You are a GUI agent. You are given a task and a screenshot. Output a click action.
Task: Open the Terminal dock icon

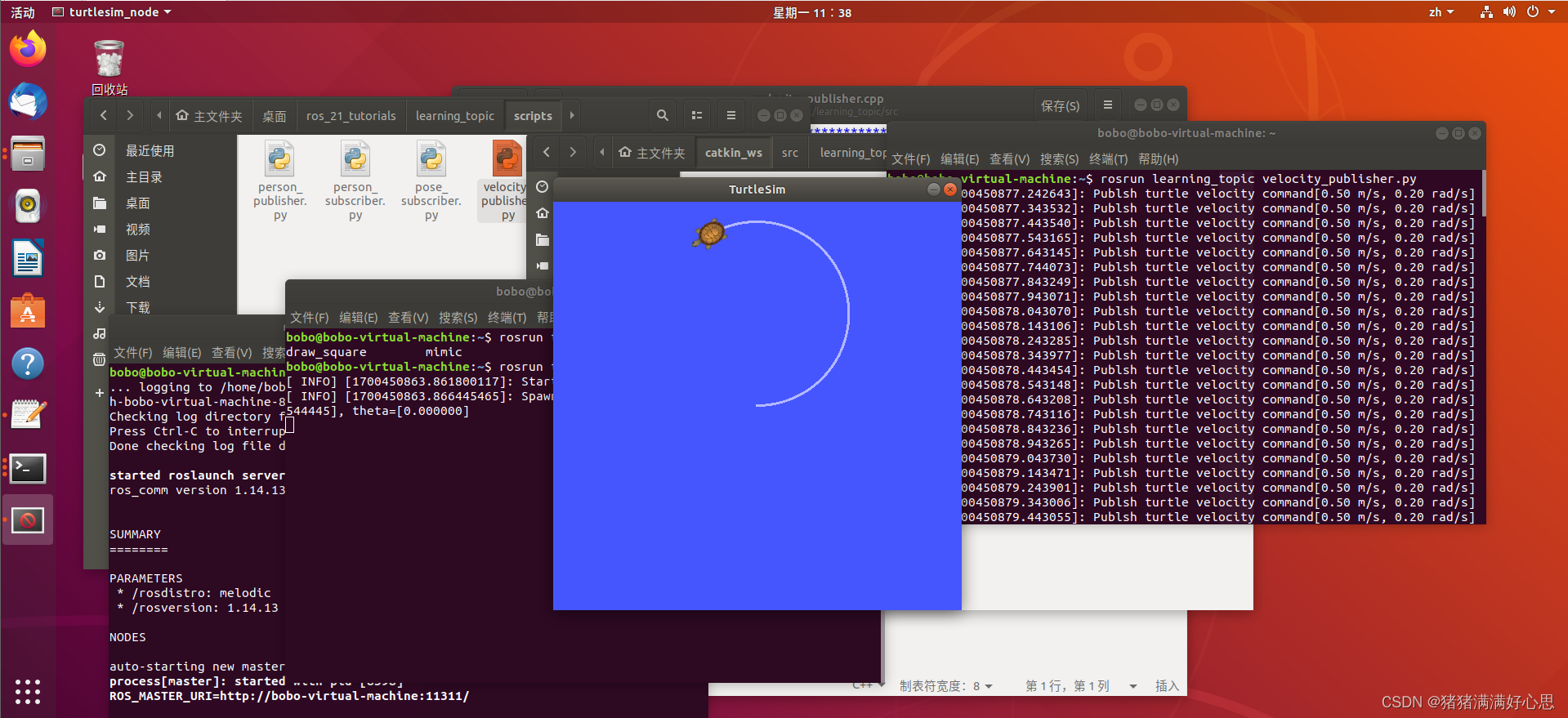tap(28, 468)
